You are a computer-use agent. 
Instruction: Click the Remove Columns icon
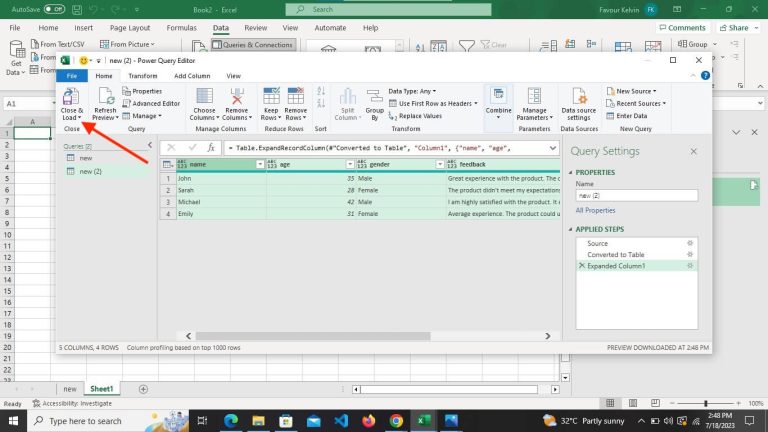tap(236, 97)
